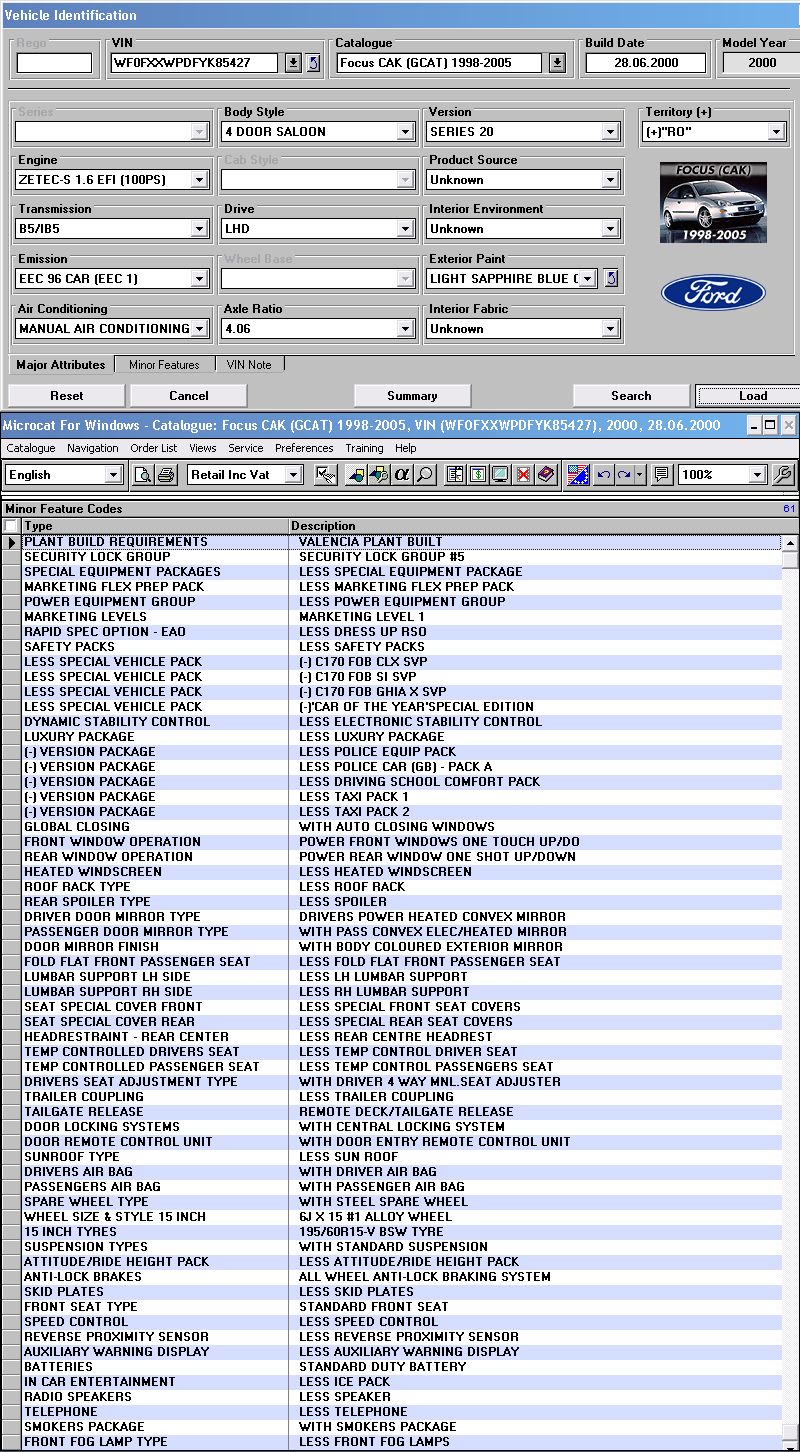Expand the Engine dropdown list

(x=199, y=181)
